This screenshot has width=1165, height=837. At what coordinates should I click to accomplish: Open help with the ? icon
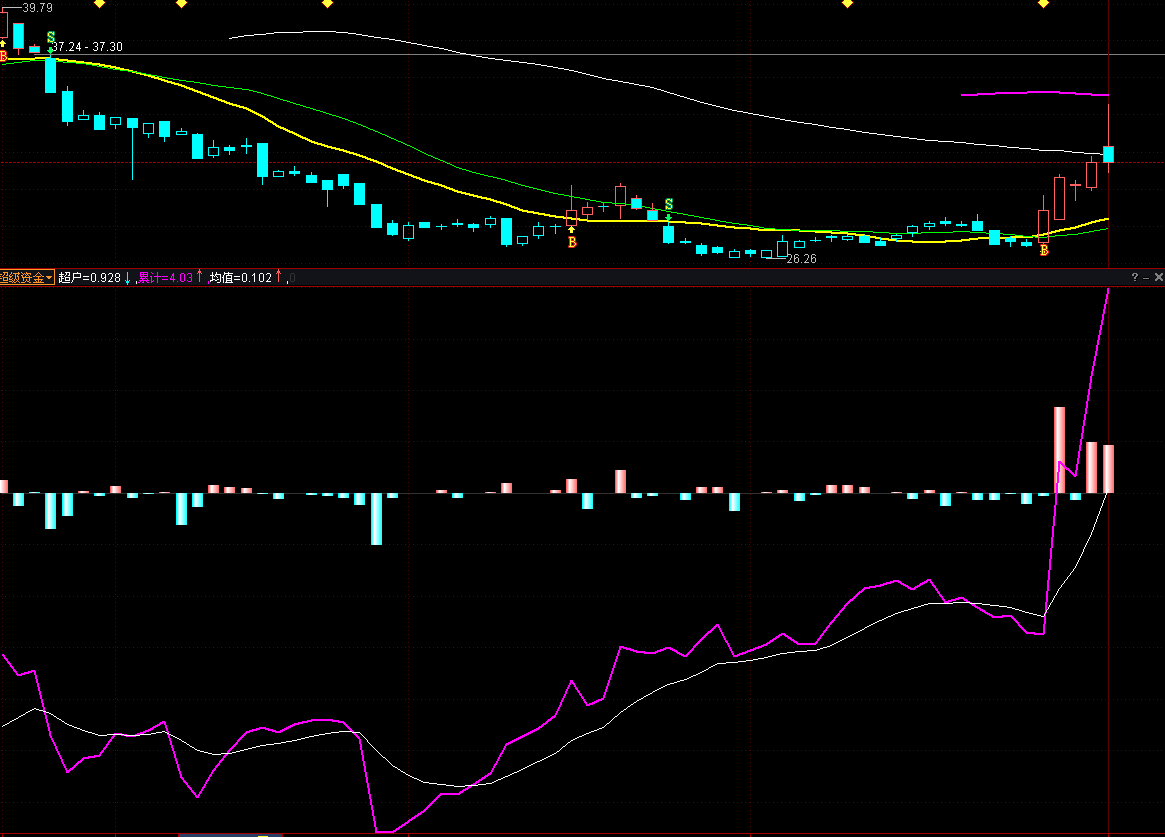tap(1135, 277)
